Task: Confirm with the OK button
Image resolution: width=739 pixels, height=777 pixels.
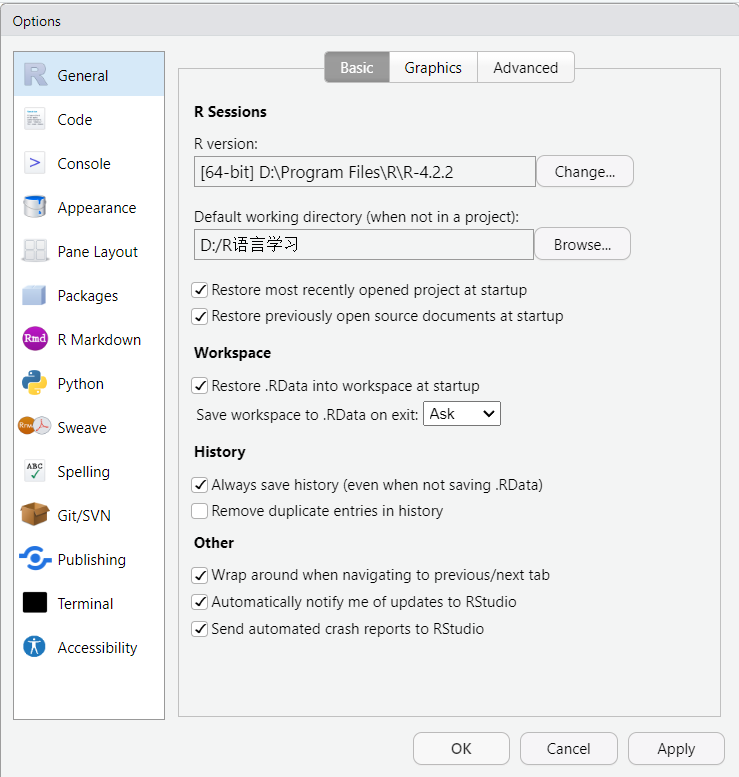Action: click(x=461, y=748)
